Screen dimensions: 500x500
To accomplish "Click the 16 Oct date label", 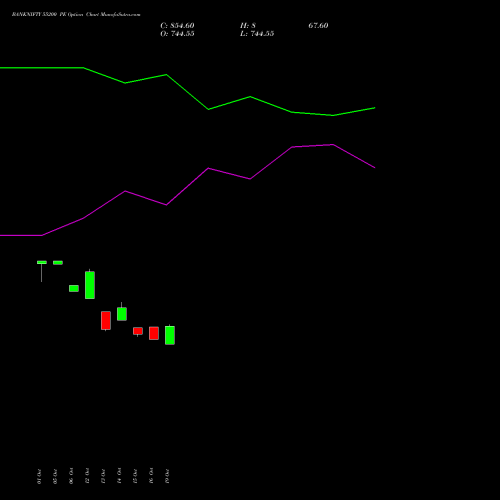I will (151, 476).
